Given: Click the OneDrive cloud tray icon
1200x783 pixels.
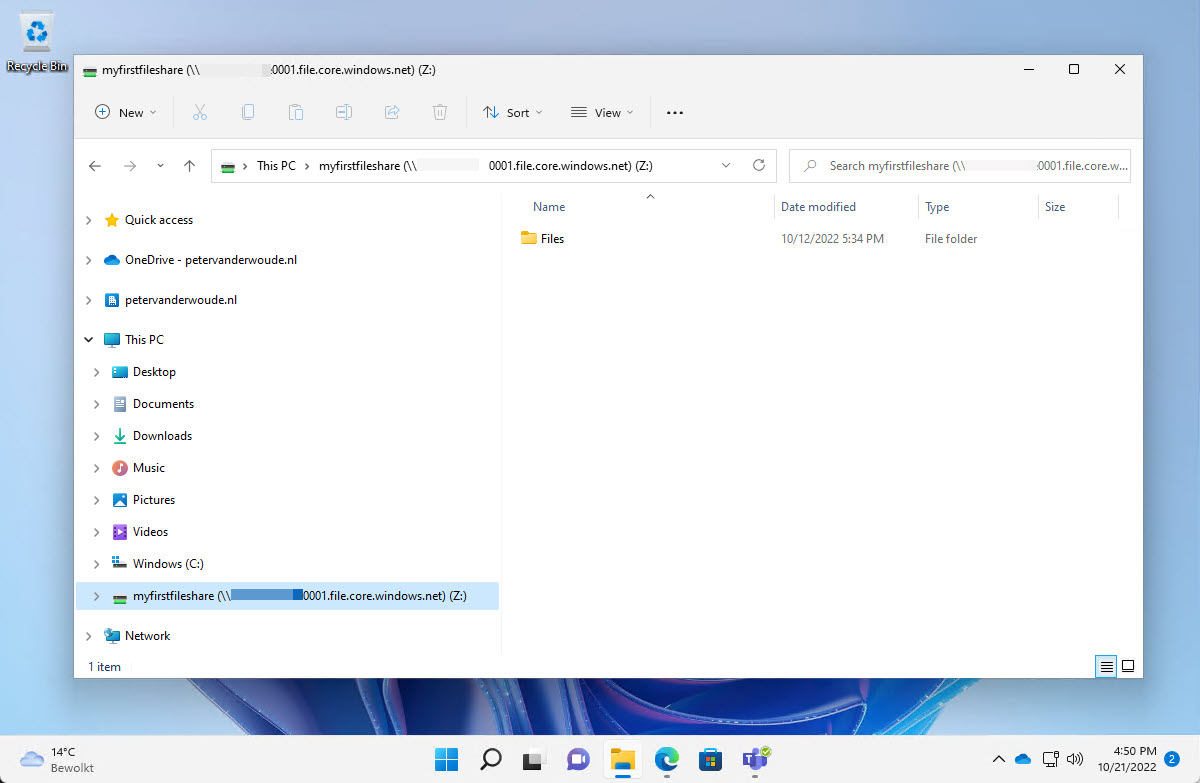Looking at the screenshot, I should coord(1023,759).
